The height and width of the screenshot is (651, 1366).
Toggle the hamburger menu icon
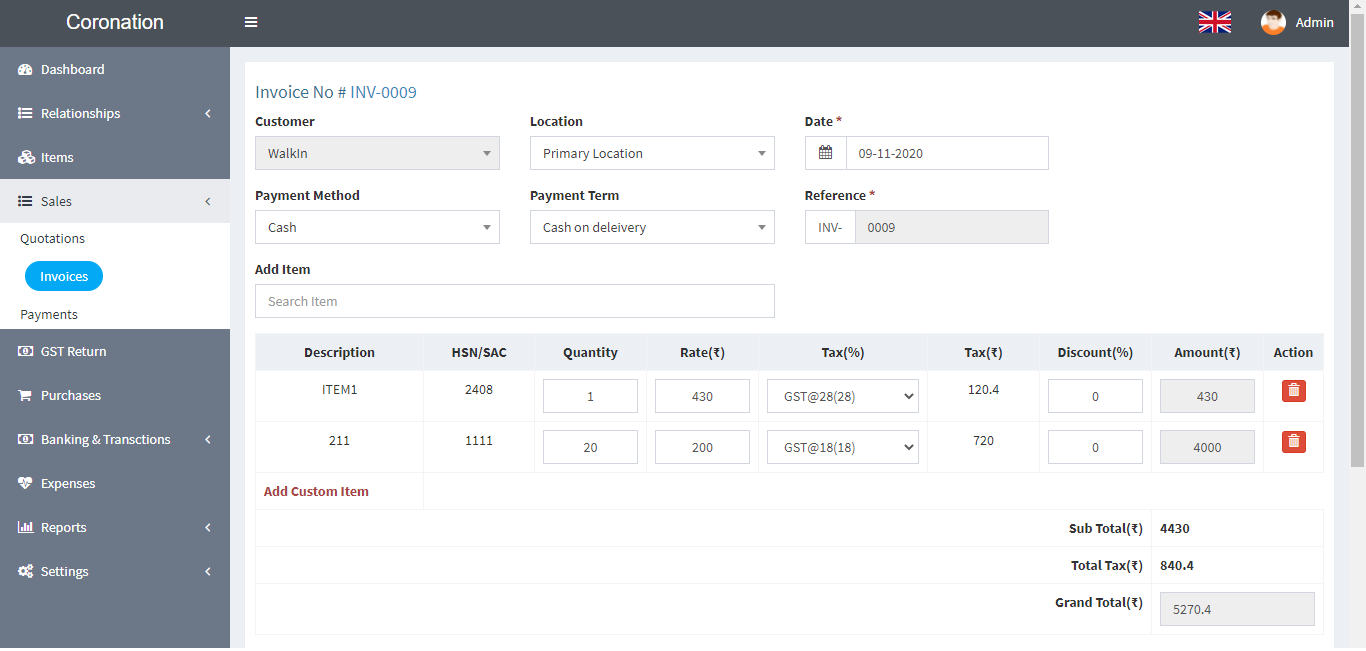pyautogui.click(x=251, y=22)
